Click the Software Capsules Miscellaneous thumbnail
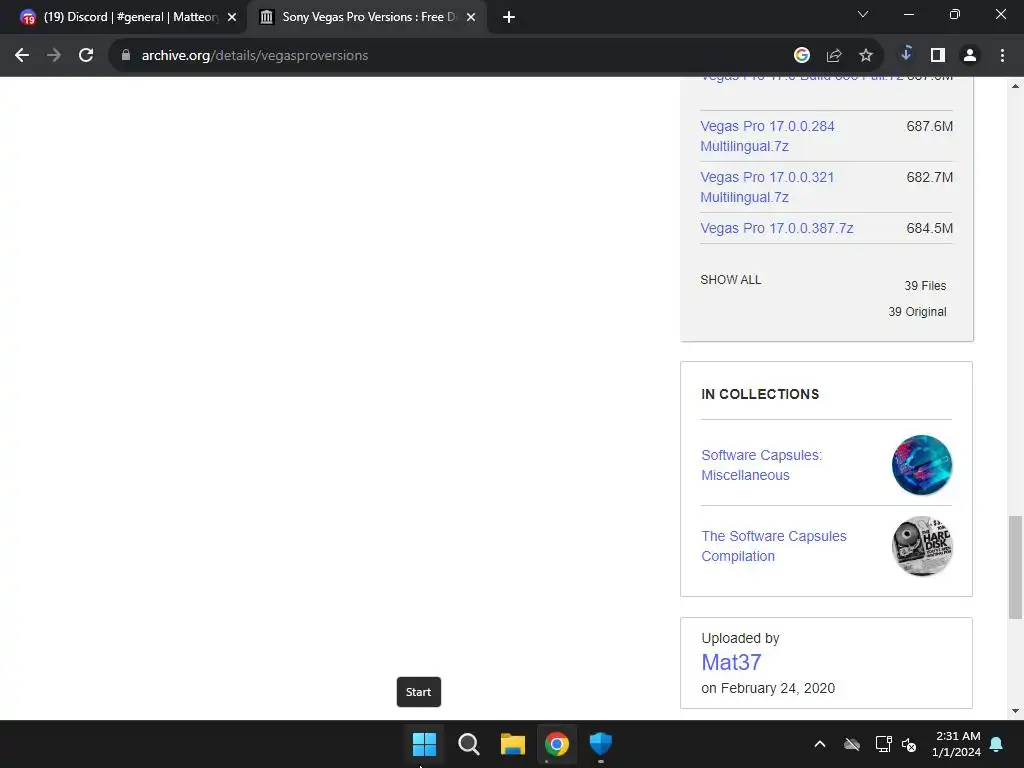Screen dimensions: 1024x768 (921, 465)
